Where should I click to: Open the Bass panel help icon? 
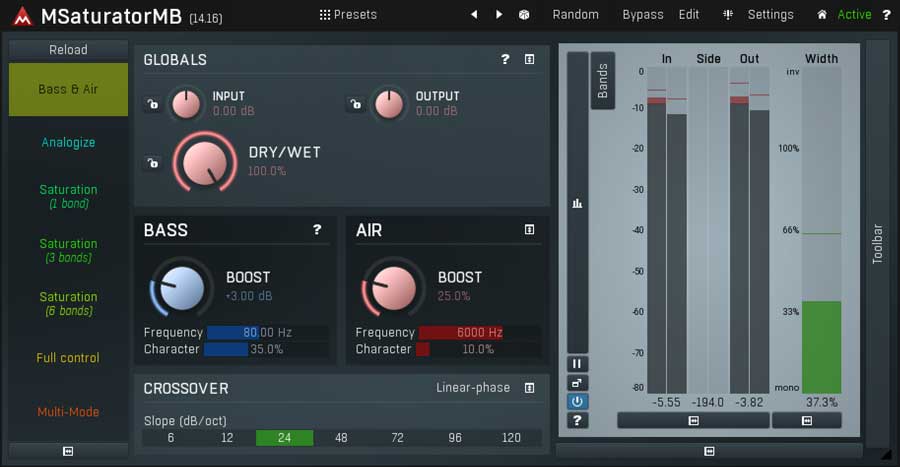pyautogui.click(x=317, y=229)
